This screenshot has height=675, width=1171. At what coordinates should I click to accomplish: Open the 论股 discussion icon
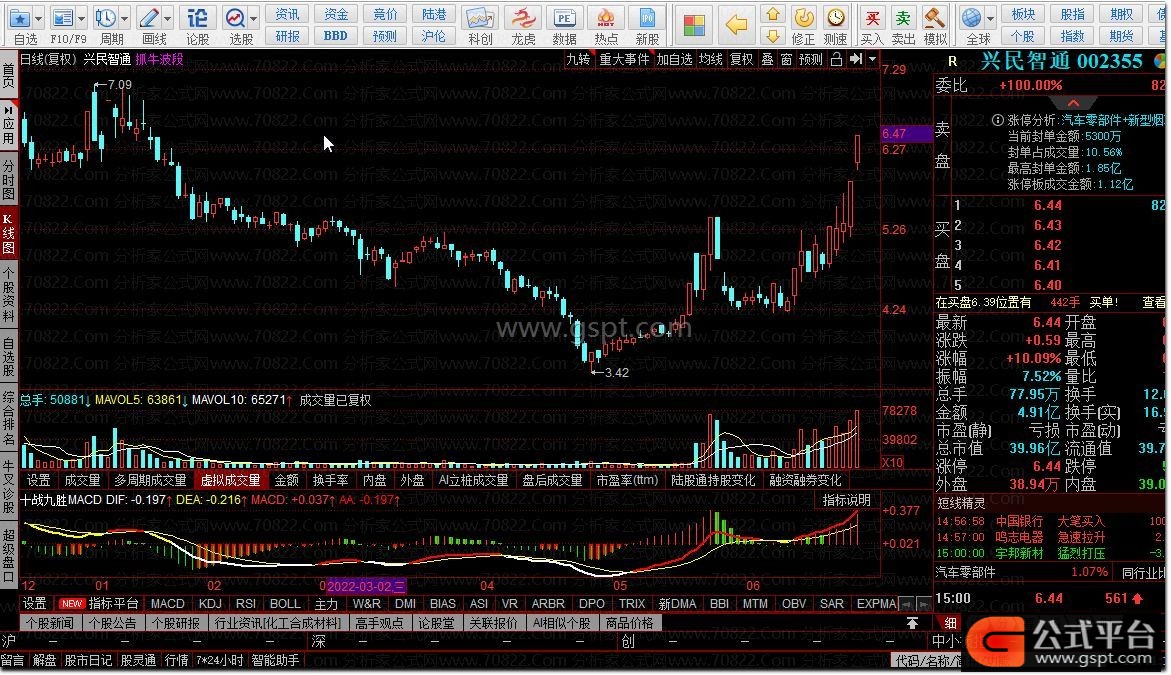[x=198, y=18]
